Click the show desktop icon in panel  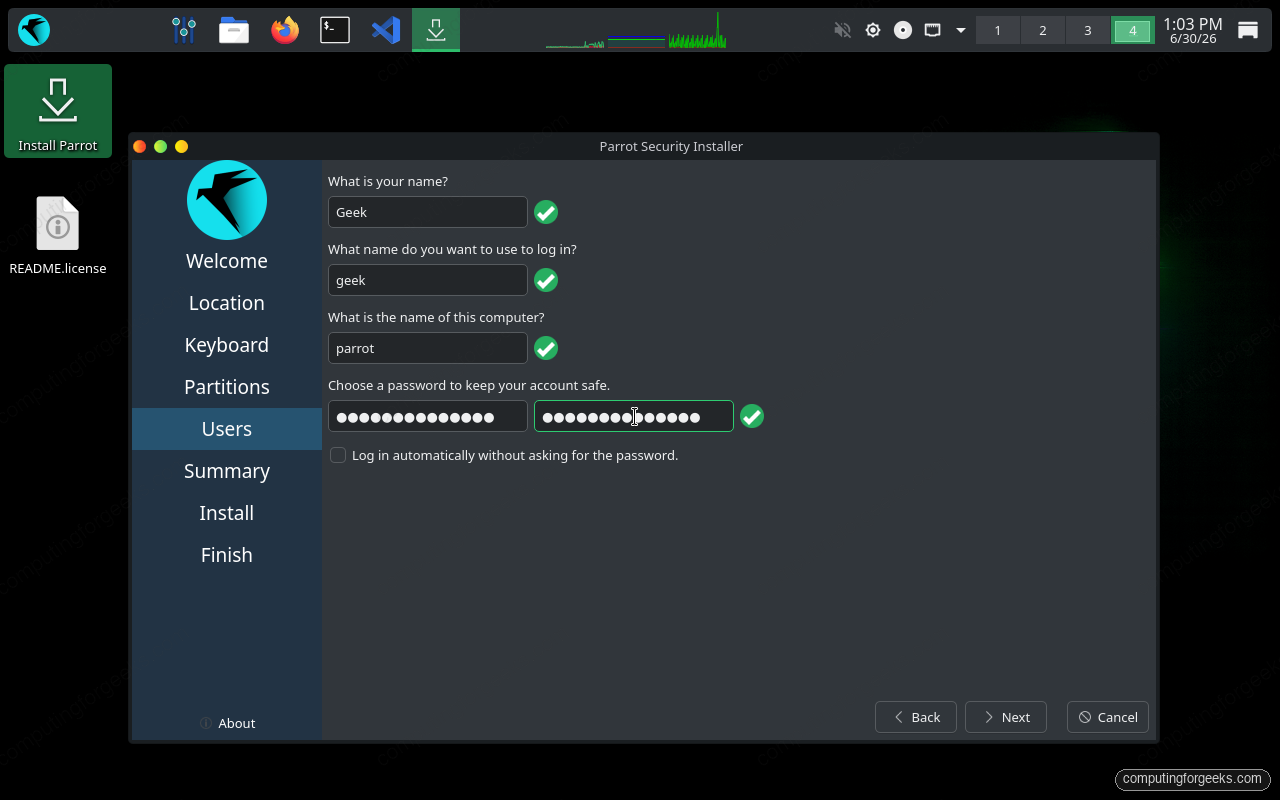(x=1247, y=30)
